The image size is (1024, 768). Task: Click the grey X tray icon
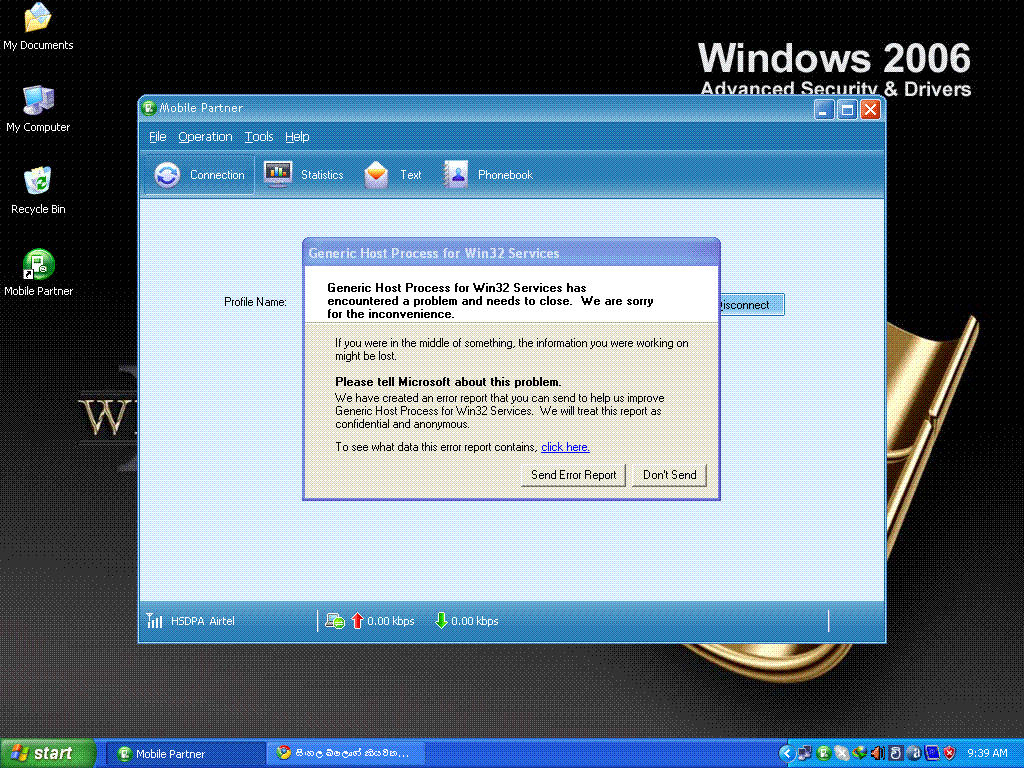pos(841,753)
